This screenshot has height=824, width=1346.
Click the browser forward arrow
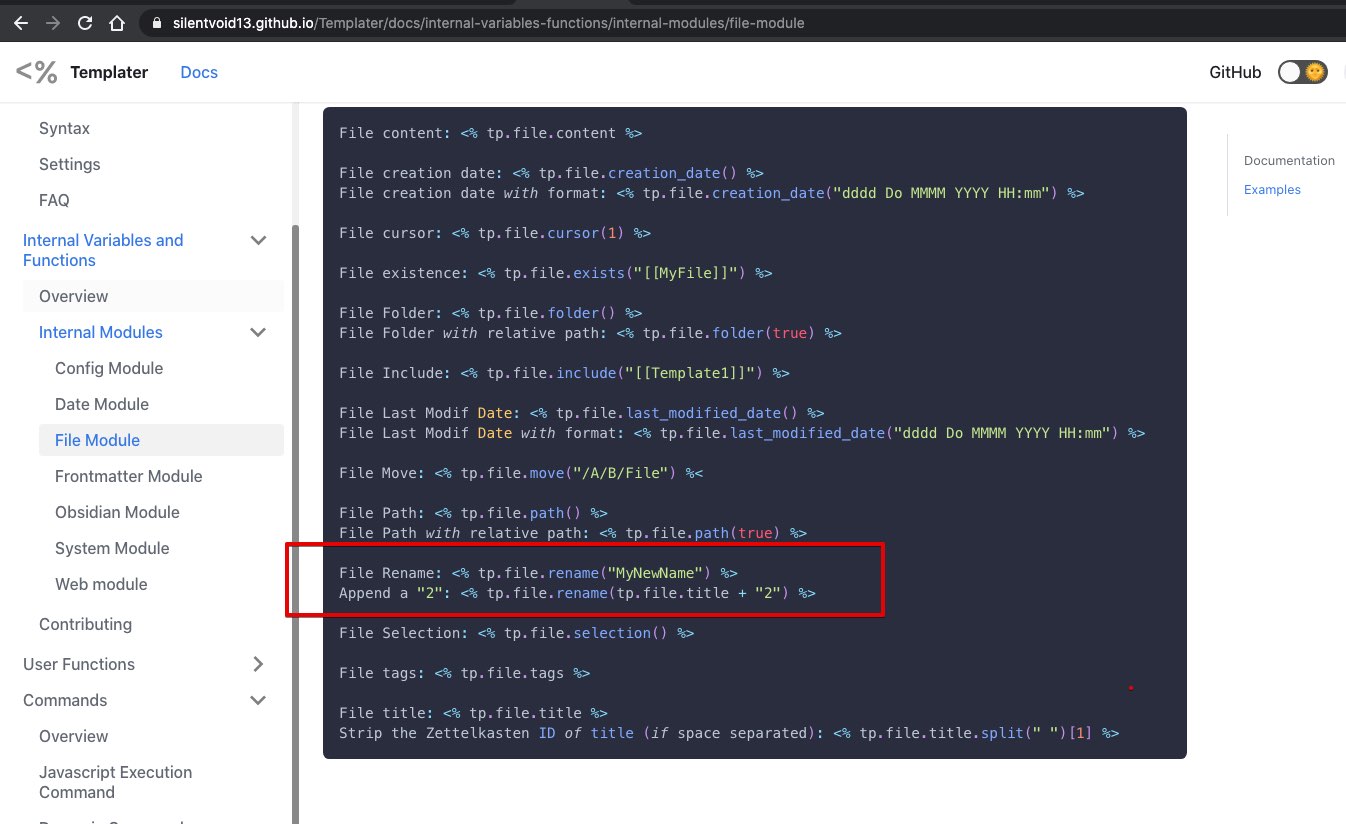[x=54, y=22]
